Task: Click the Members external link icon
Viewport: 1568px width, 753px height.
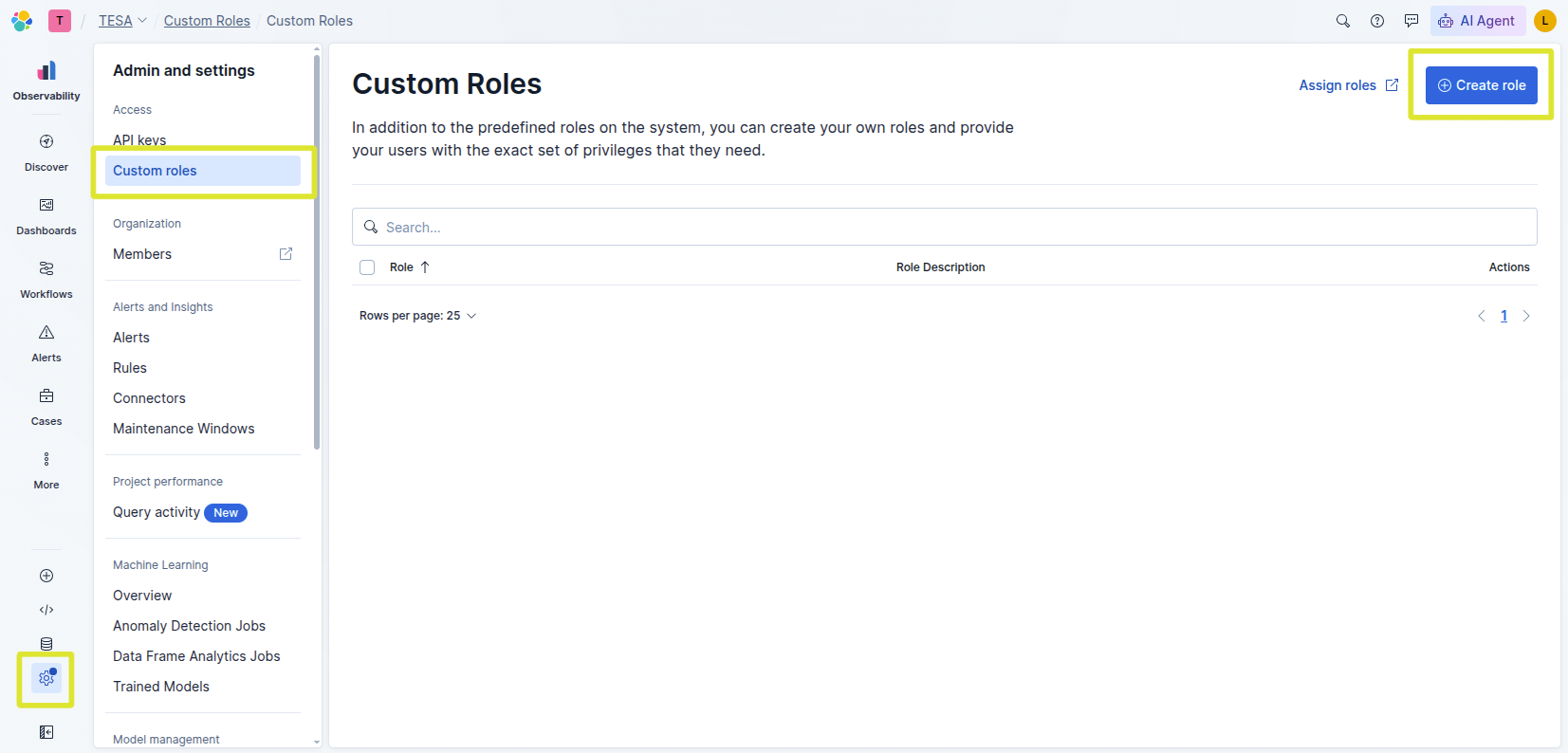Action: click(x=286, y=254)
